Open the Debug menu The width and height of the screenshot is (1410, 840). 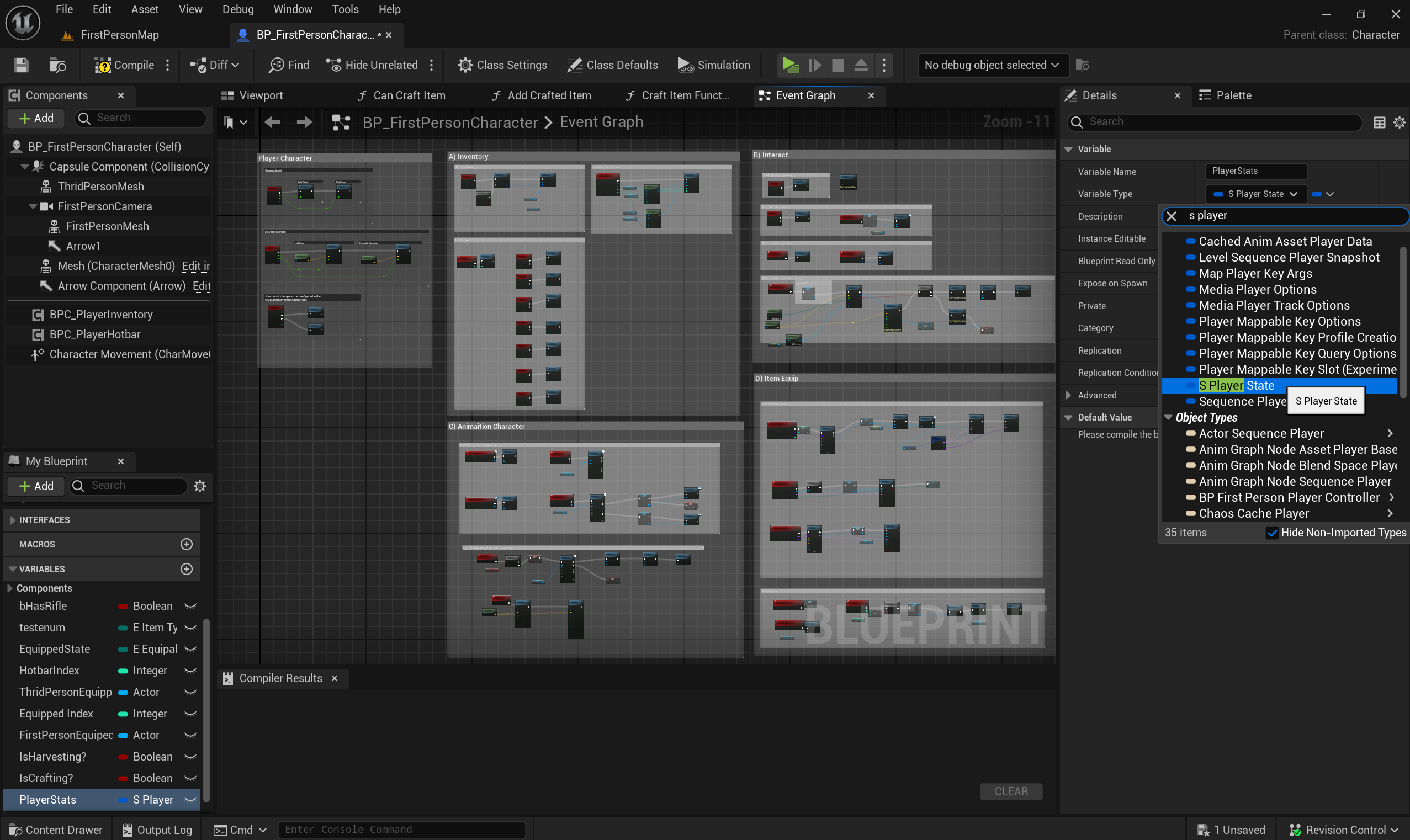238,9
